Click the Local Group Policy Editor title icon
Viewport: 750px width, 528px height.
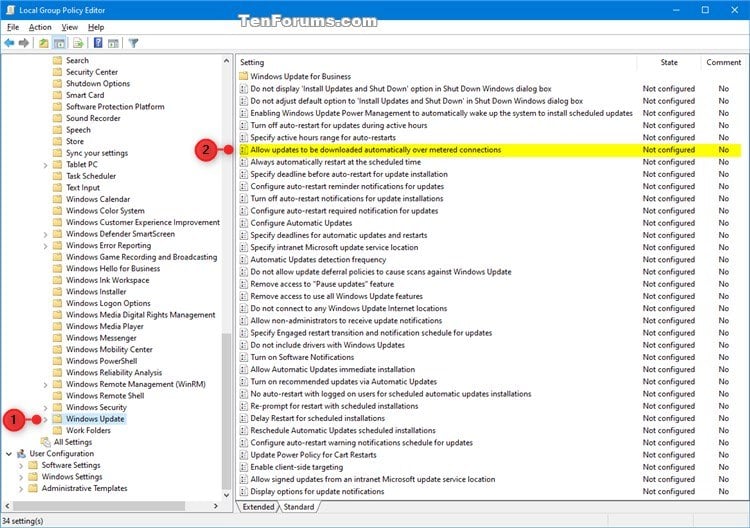click(x=10, y=10)
